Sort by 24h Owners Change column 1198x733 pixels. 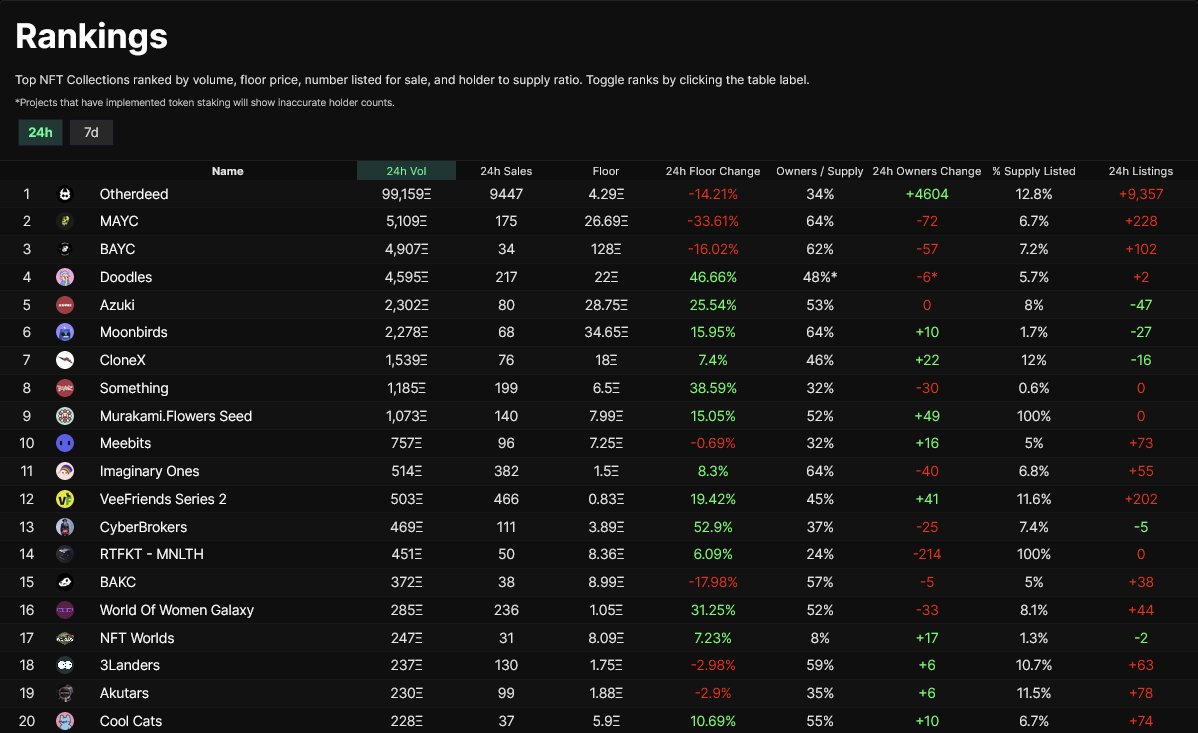tap(927, 171)
